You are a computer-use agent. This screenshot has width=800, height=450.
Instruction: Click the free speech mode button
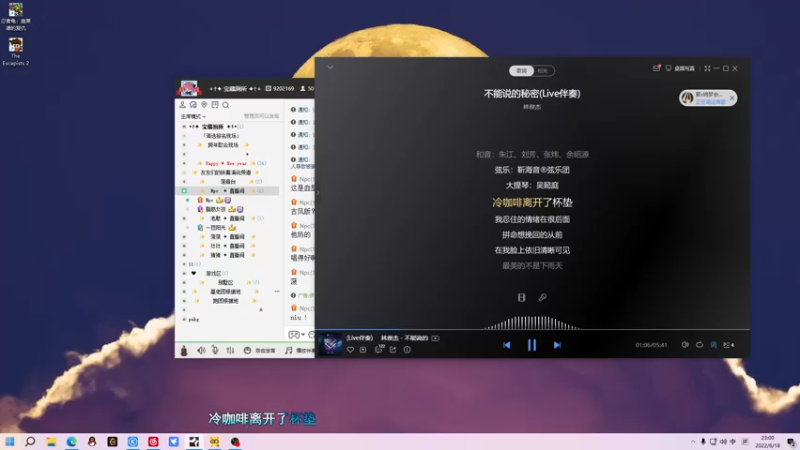259,351
